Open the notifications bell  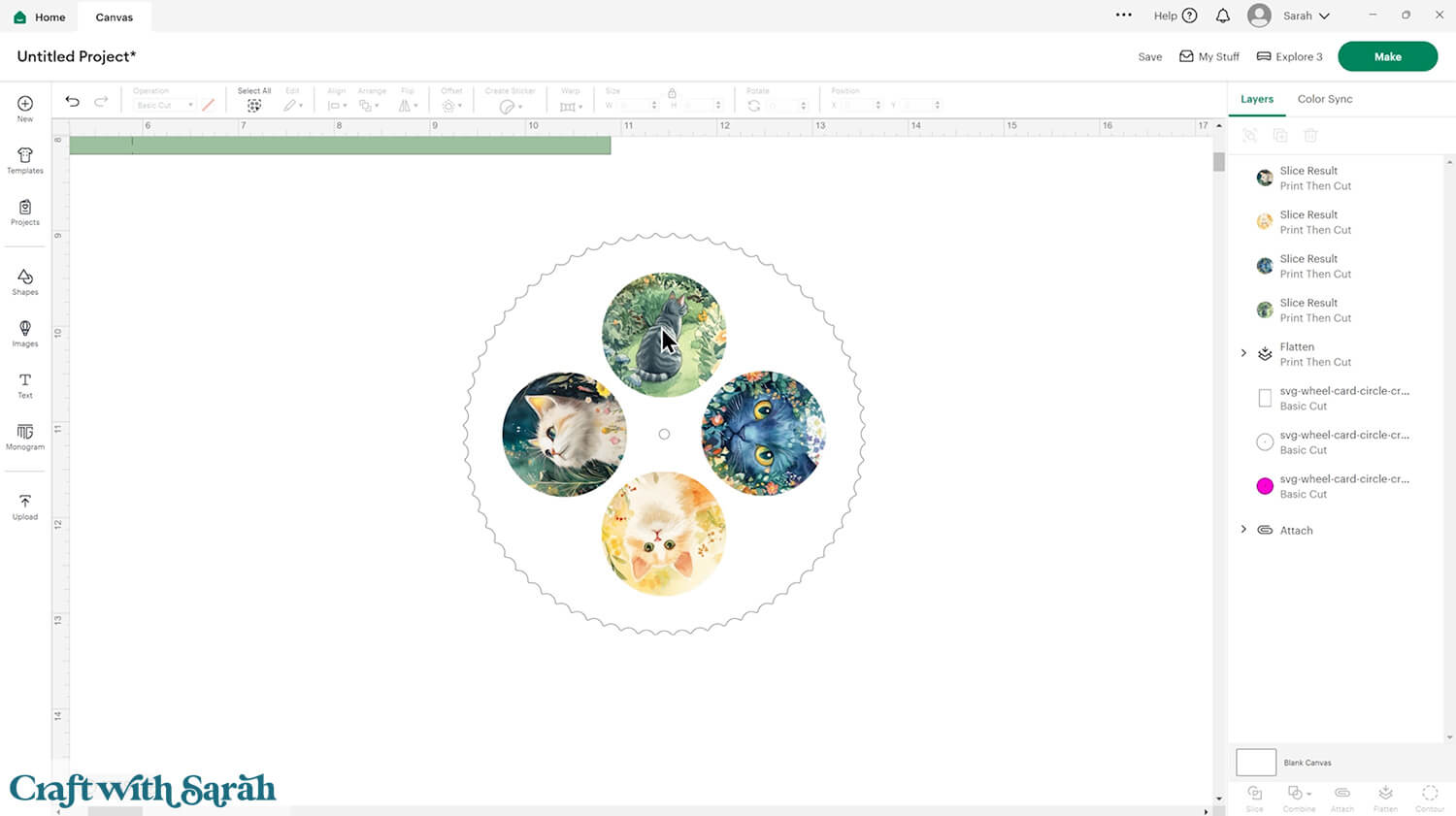point(1223,16)
